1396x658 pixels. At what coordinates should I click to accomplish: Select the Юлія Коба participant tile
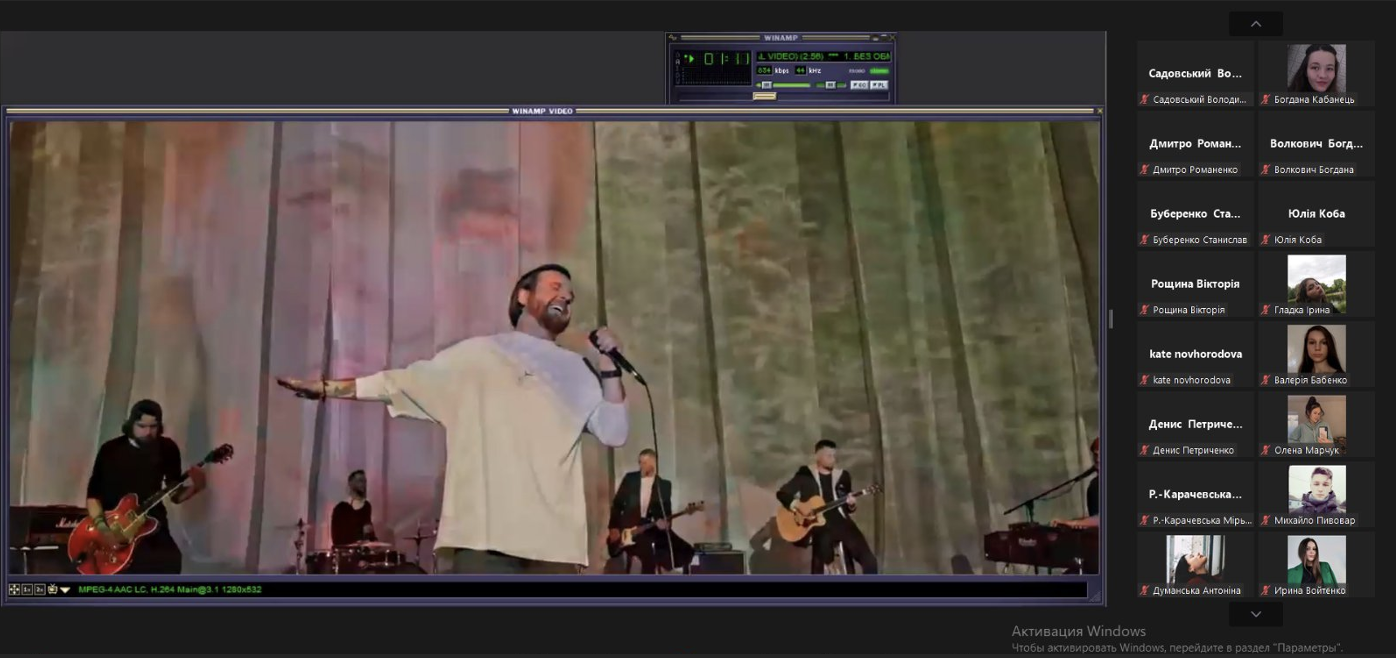[1316, 213]
